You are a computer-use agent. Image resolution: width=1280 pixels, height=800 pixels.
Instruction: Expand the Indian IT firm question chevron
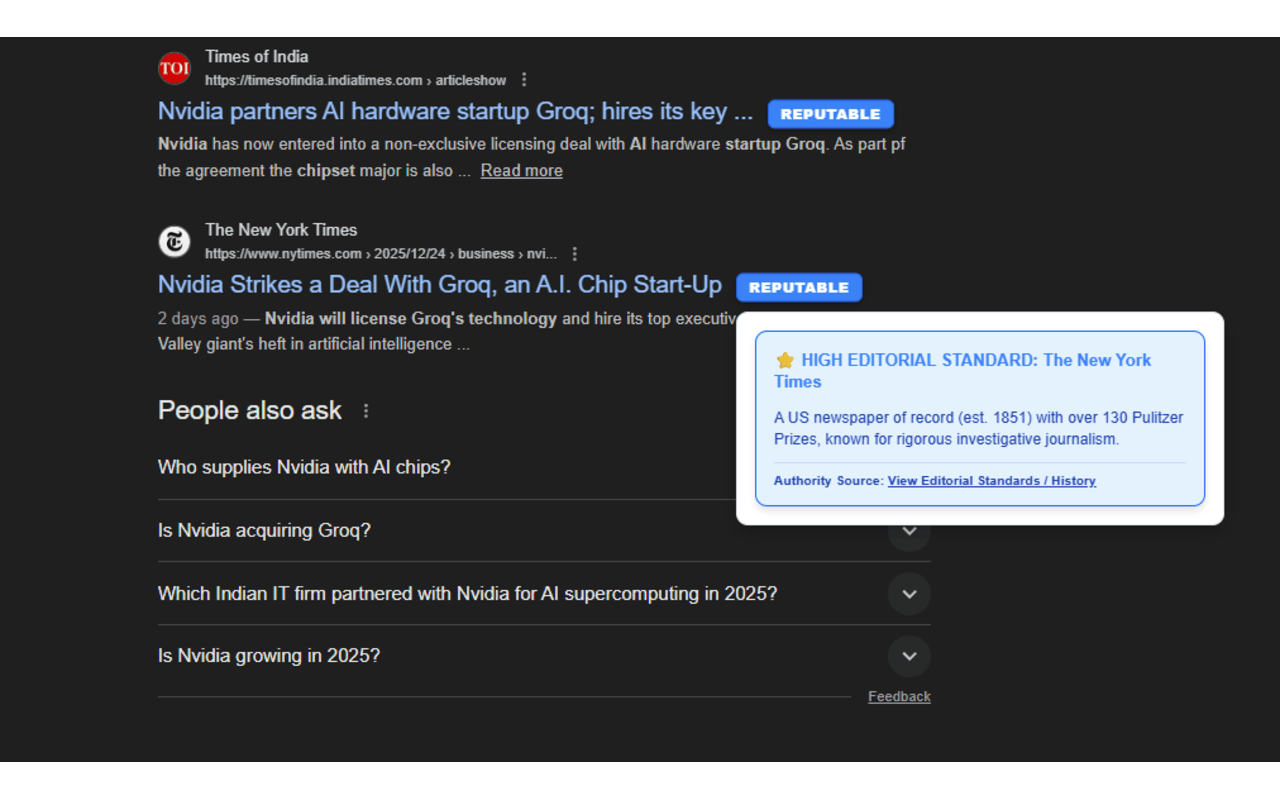click(x=909, y=594)
